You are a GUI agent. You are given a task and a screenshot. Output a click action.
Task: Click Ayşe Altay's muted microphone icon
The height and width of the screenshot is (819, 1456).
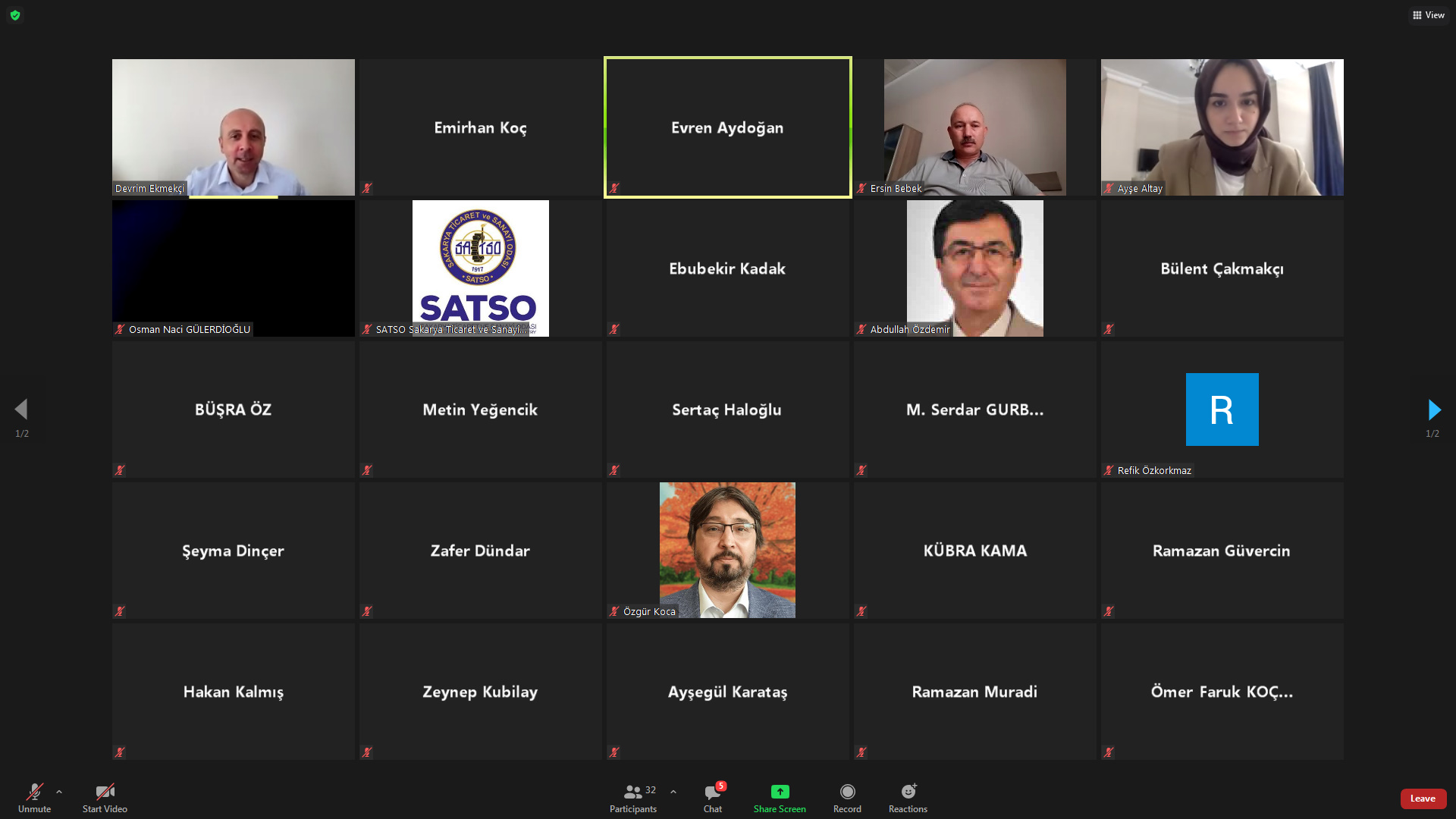(1109, 188)
